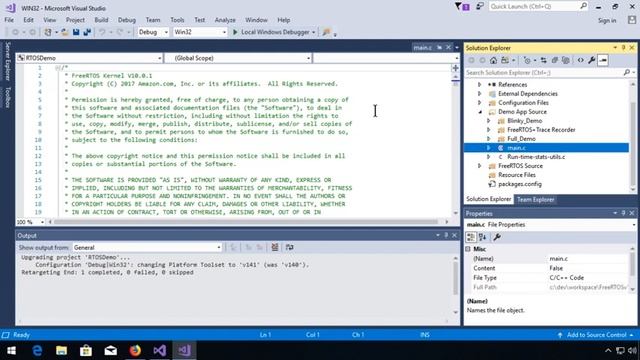Open the Analyze menu

pos(225,20)
